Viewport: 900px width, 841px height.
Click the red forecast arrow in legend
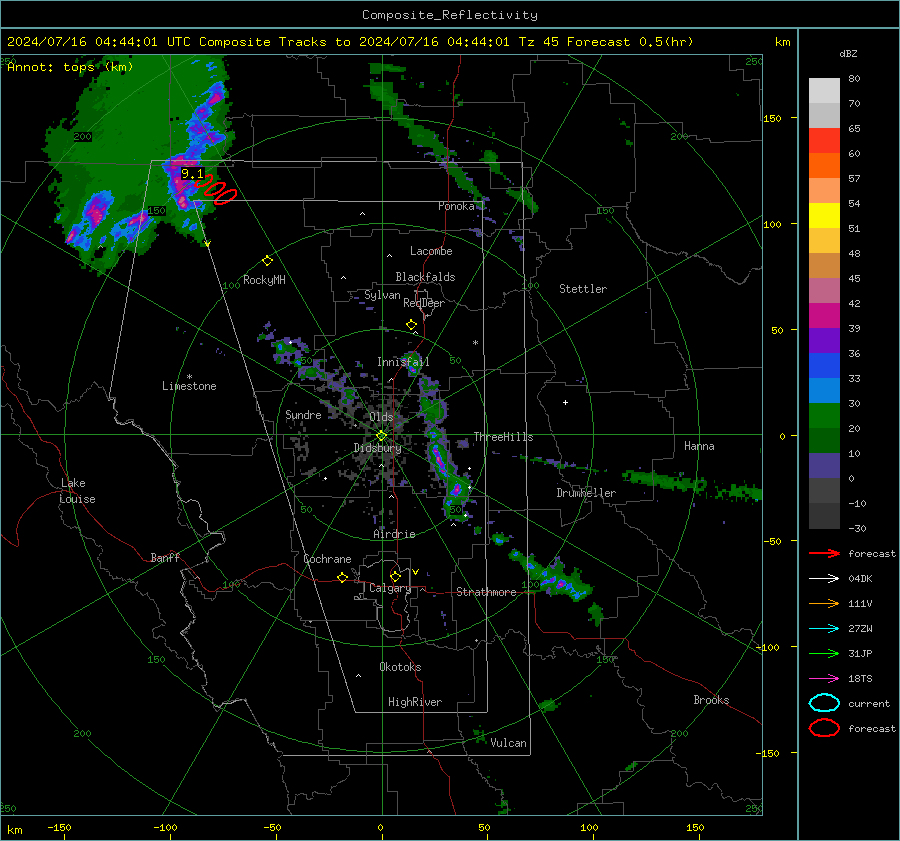[824, 553]
